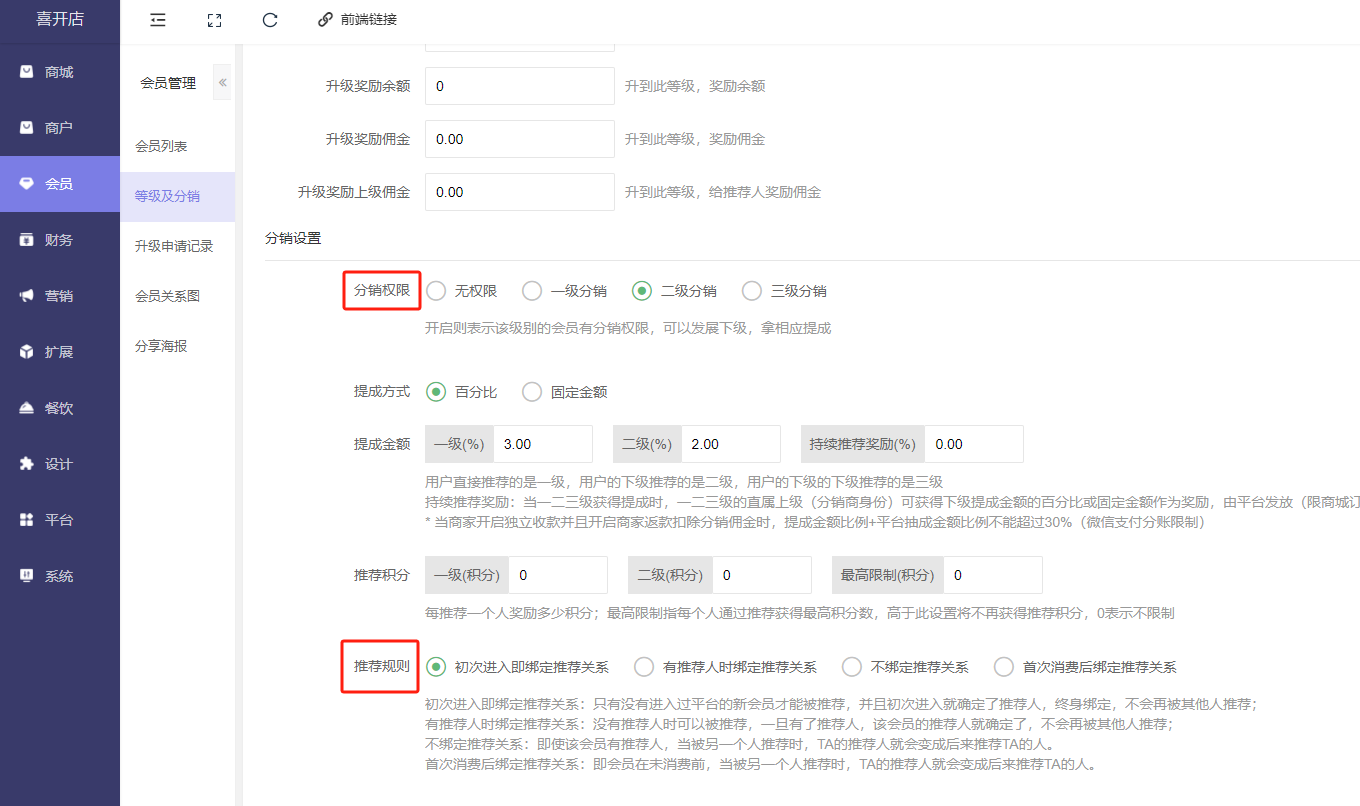This screenshot has height=806, width=1360.
Task: Select 首次消费后绑定推荐关系 rule
Action: [x=1004, y=667]
